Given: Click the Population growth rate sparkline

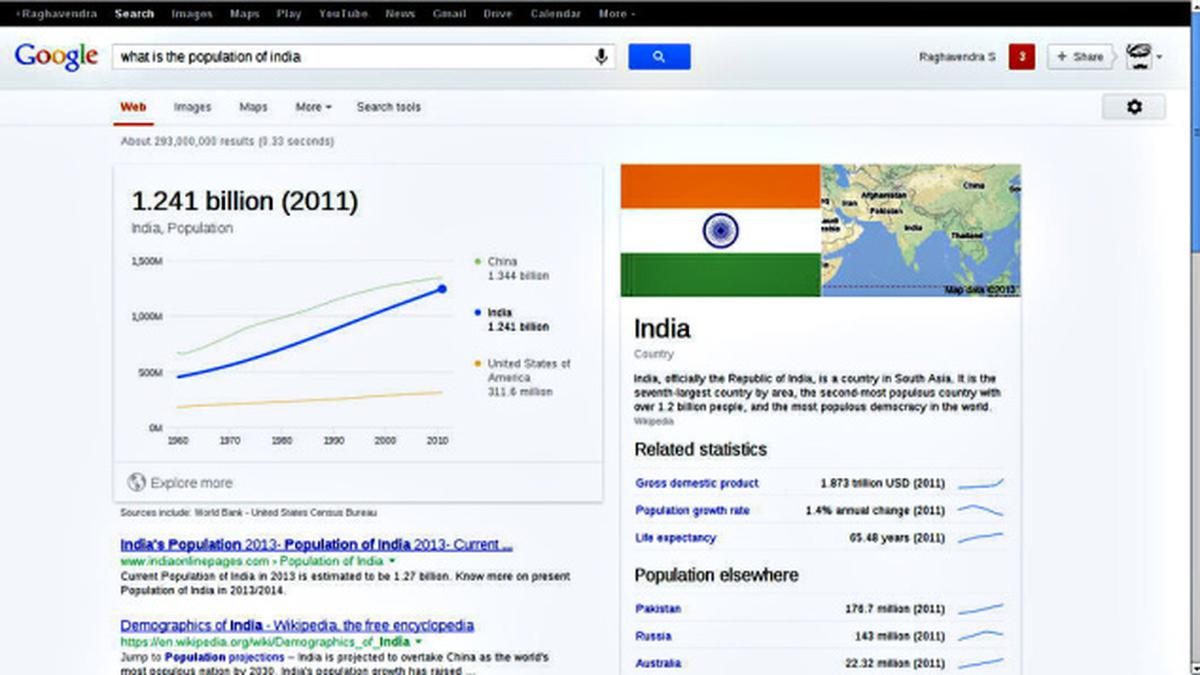Looking at the screenshot, I should [980, 511].
